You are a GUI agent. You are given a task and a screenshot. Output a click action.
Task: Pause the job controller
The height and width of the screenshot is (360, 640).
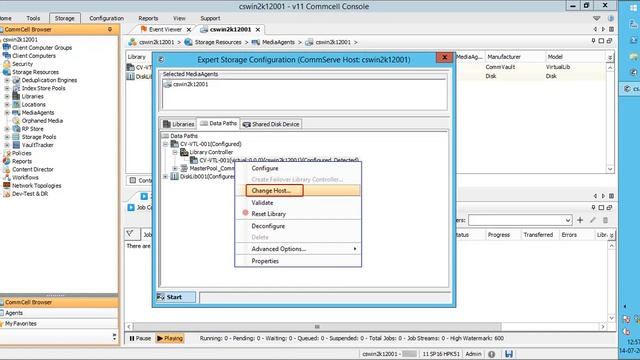point(140,338)
